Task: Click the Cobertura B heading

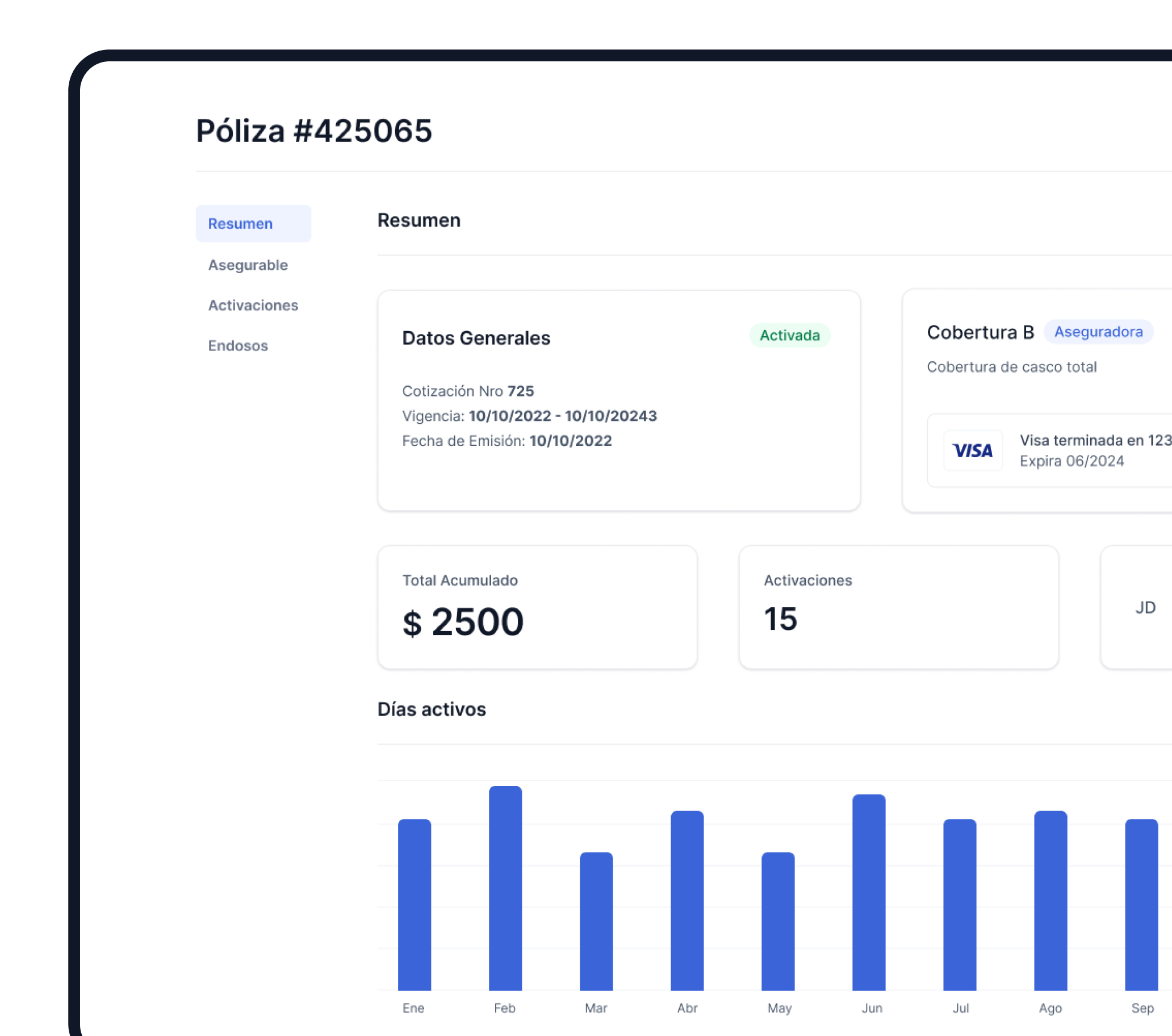Action: pos(981,332)
